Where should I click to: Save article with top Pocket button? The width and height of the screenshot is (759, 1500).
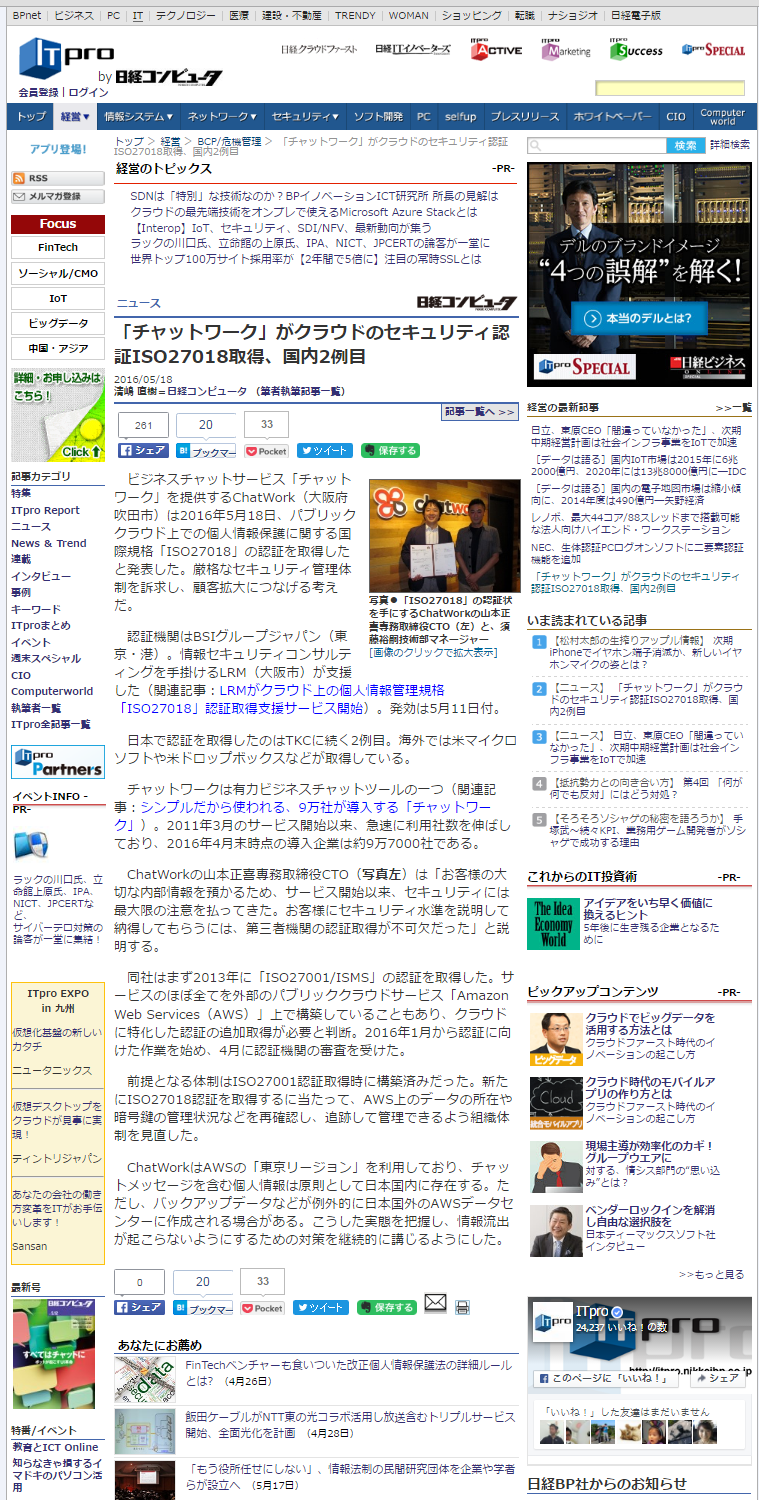click(x=266, y=451)
